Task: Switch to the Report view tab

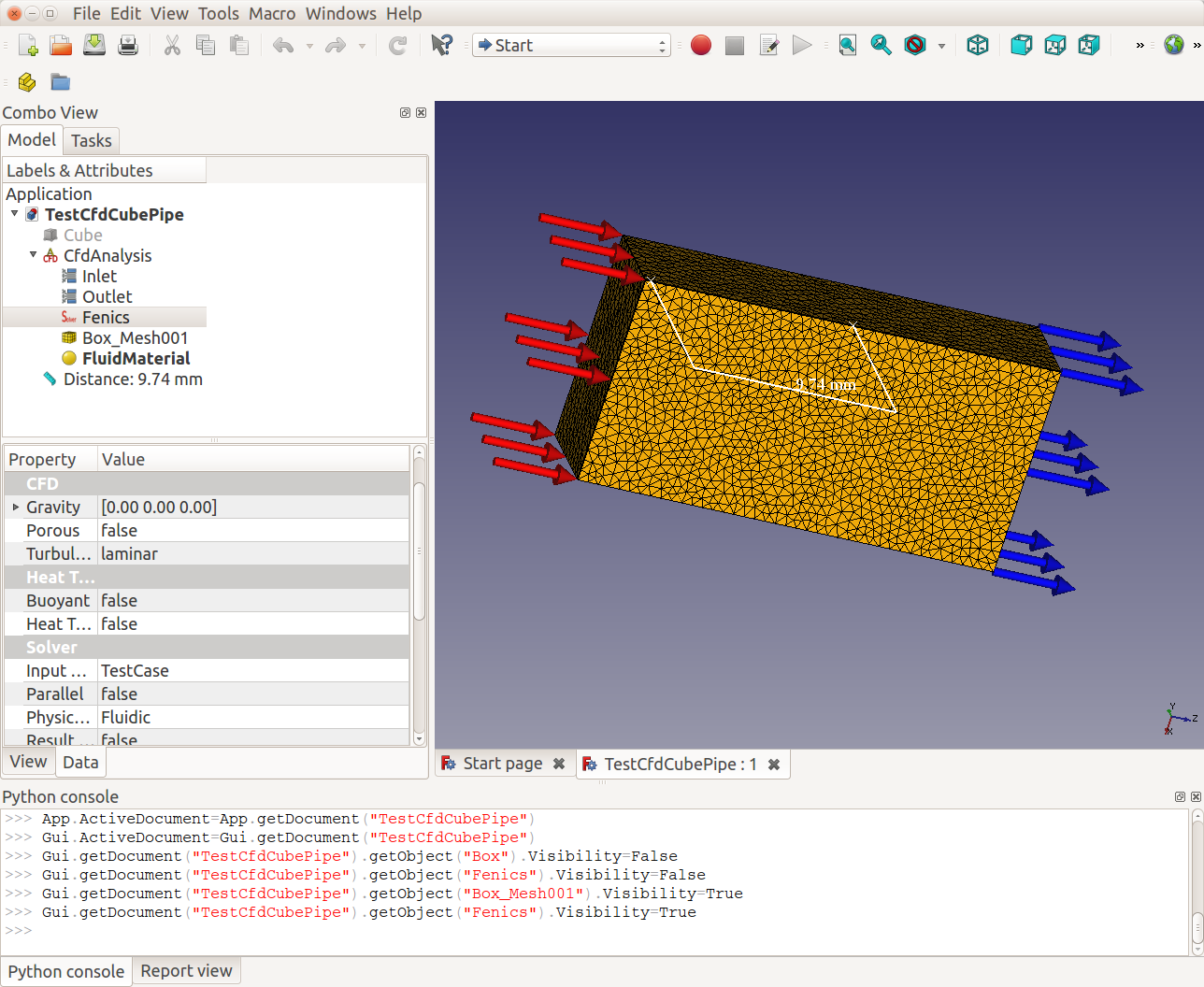Action: pos(186,971)
